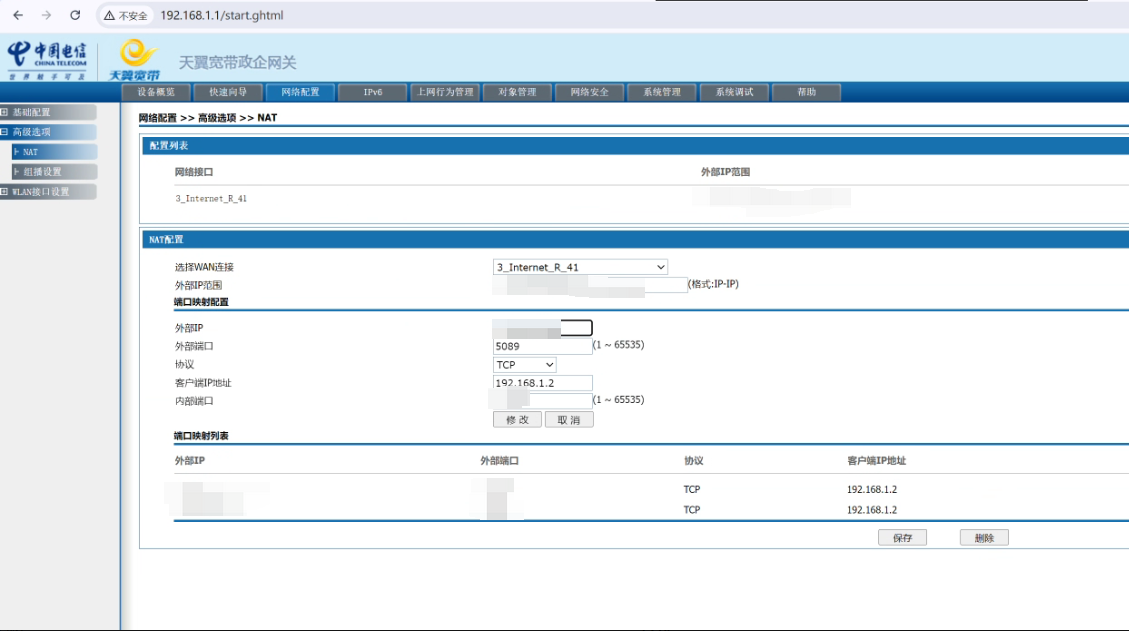Viewport: 1129px width, 631px height.
Task: Reload the router page
Action: coord(75,15)
